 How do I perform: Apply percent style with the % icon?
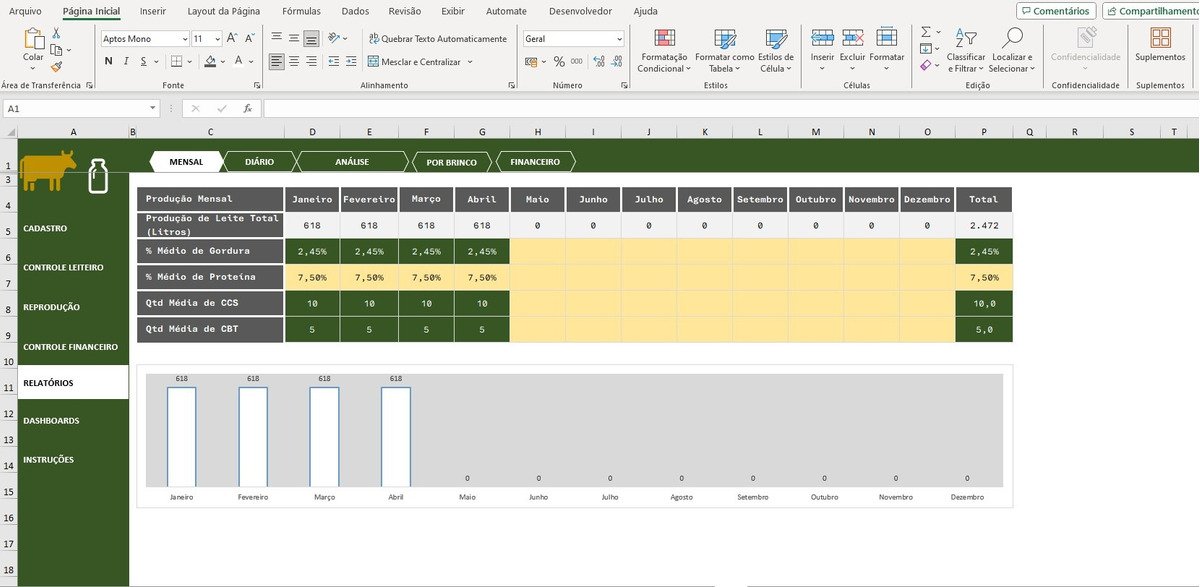[559, 61]
